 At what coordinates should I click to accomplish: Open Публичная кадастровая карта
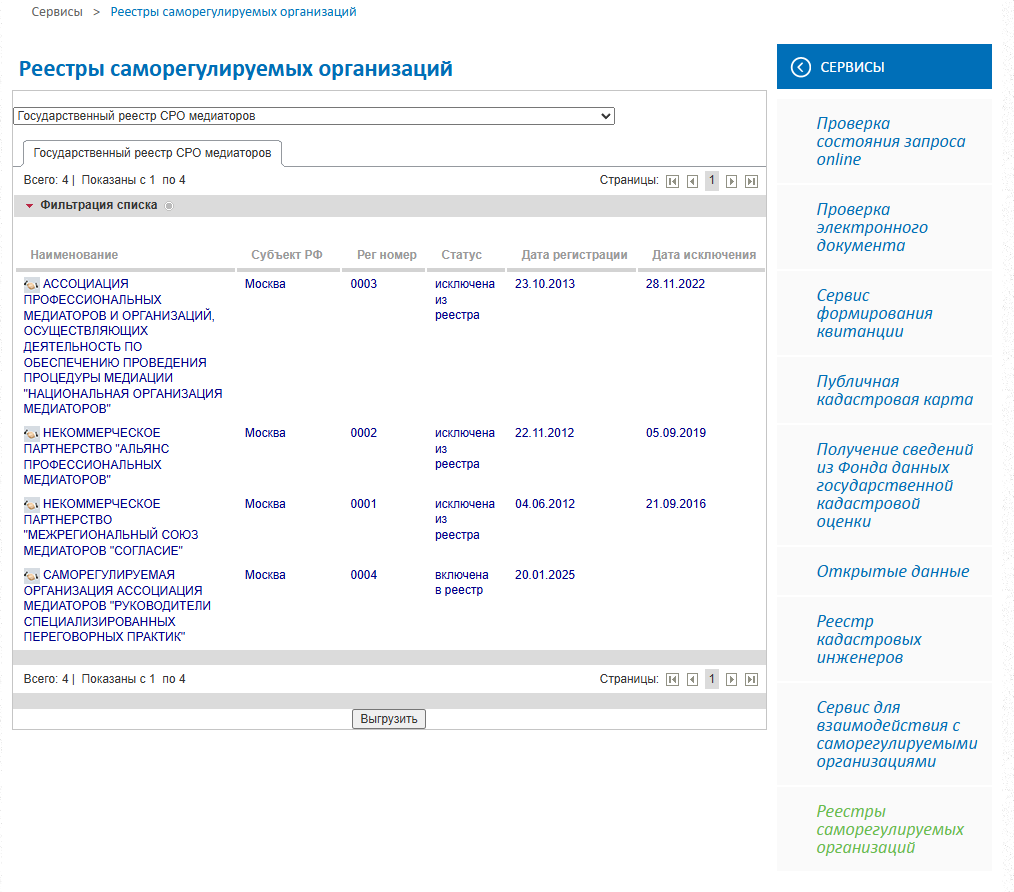click(894, 390)
